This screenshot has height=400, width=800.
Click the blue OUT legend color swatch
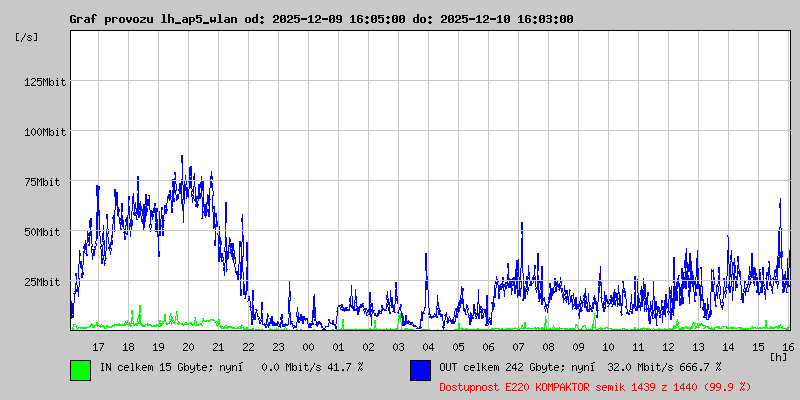point(420,370)
